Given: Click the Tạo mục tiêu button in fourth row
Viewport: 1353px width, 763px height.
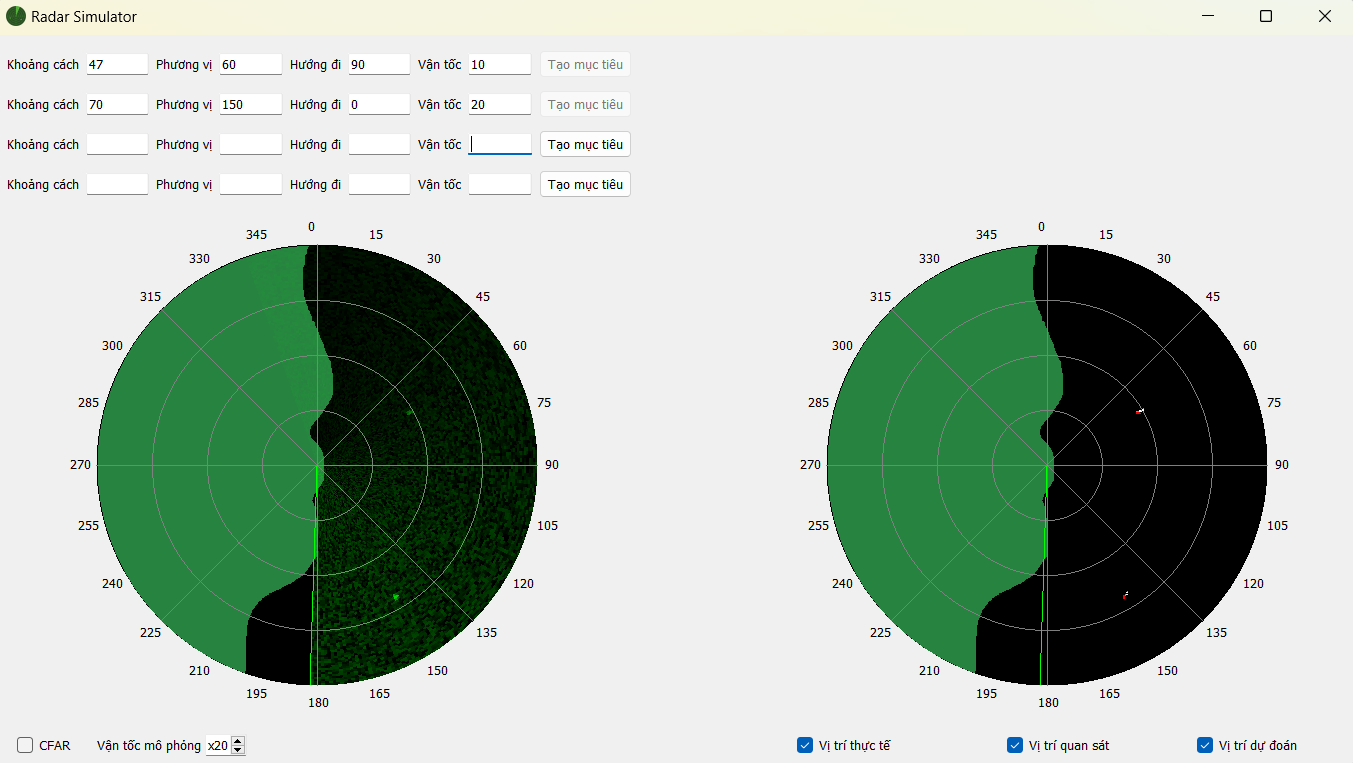Looking at the screenshot, I should click(585, 184).
